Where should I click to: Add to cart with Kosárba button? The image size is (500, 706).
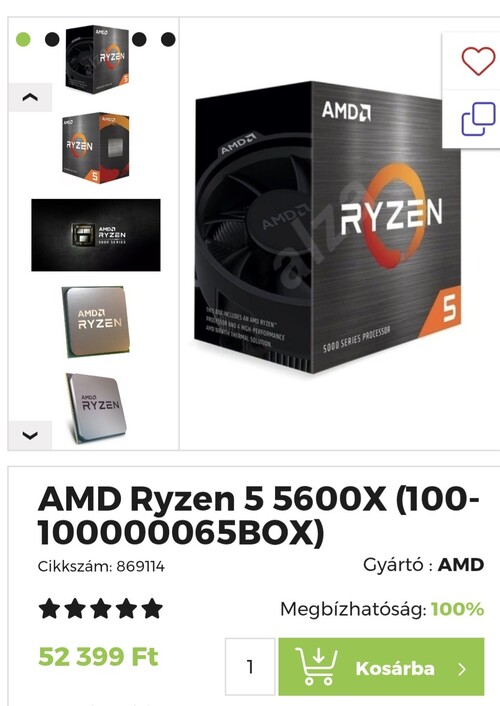coord(382,667)
